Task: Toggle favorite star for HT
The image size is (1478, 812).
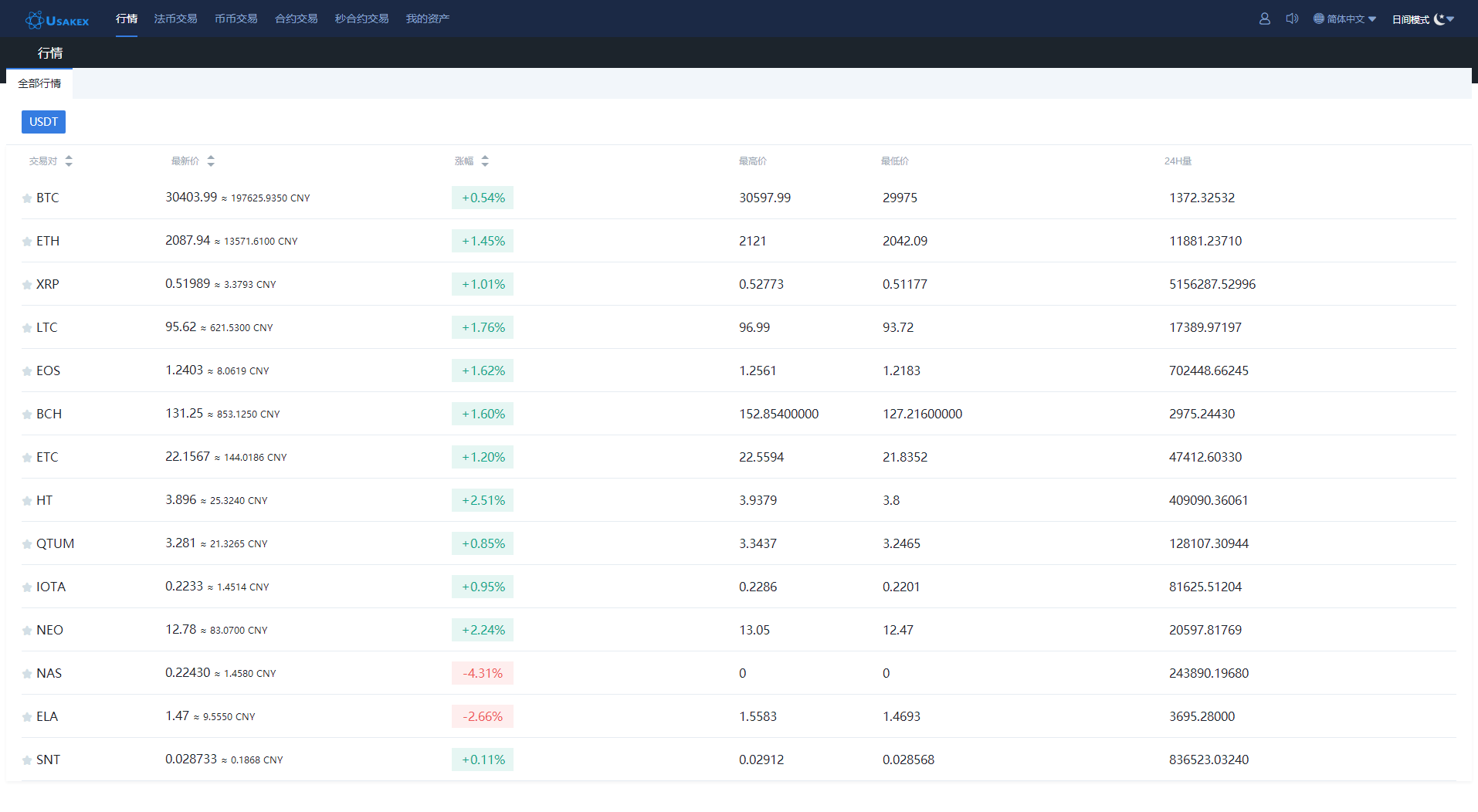Action: click(27, 501)
